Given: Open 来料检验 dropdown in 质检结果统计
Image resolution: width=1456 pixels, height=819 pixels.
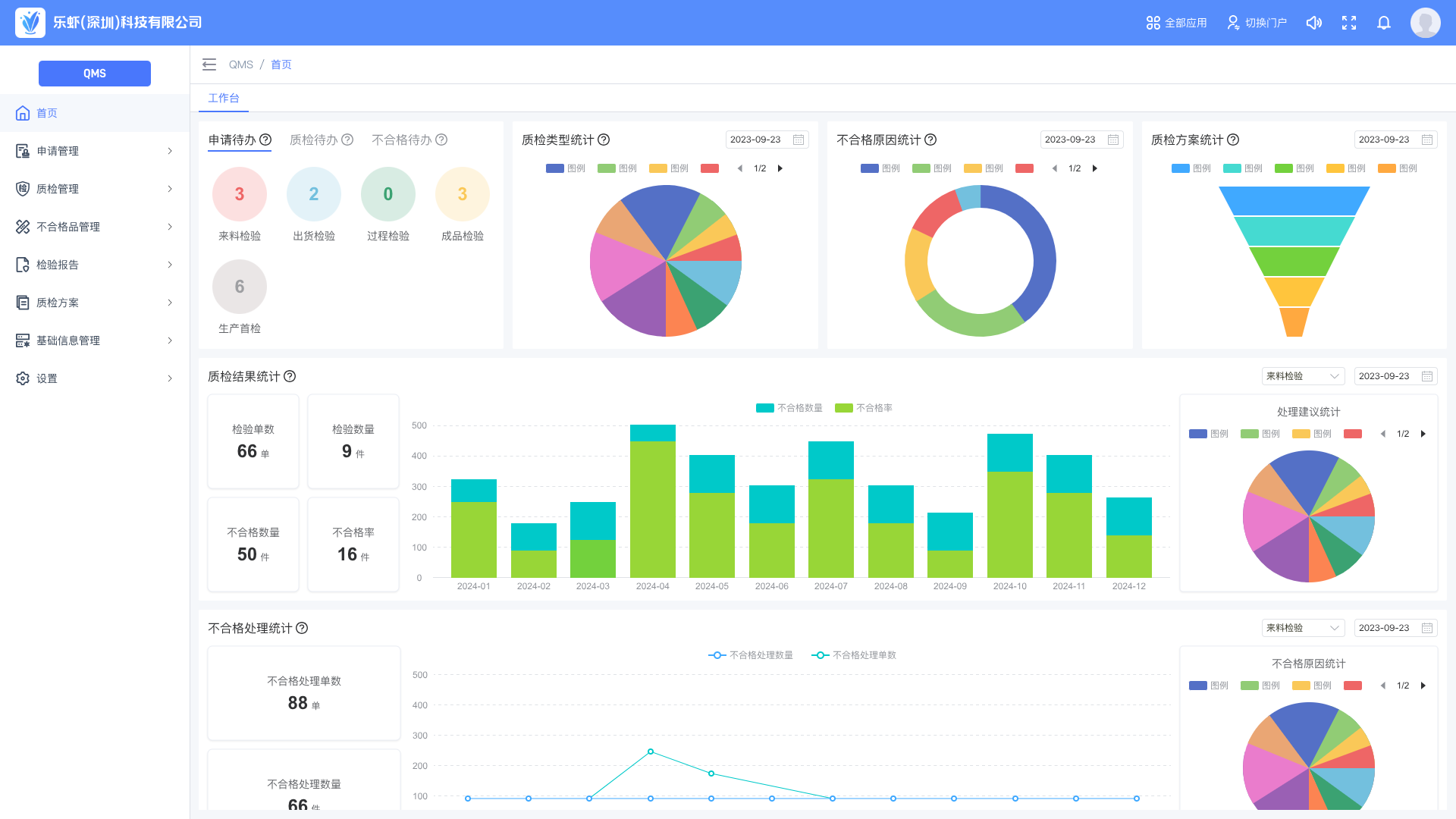Looking at the screenshot, I should 1303,376.
